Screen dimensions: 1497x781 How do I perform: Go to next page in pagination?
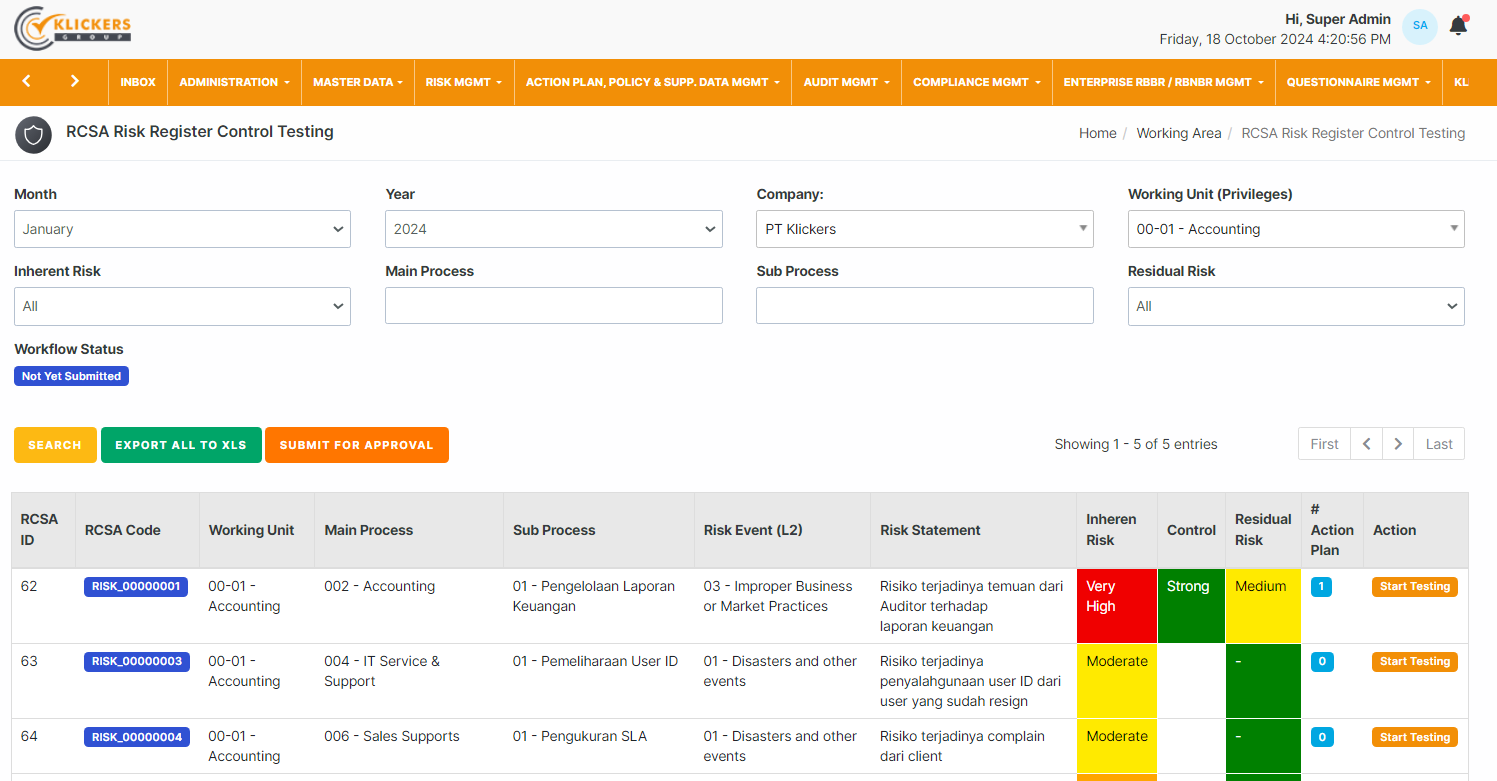pyautogui.click(x=1398, y=444)
